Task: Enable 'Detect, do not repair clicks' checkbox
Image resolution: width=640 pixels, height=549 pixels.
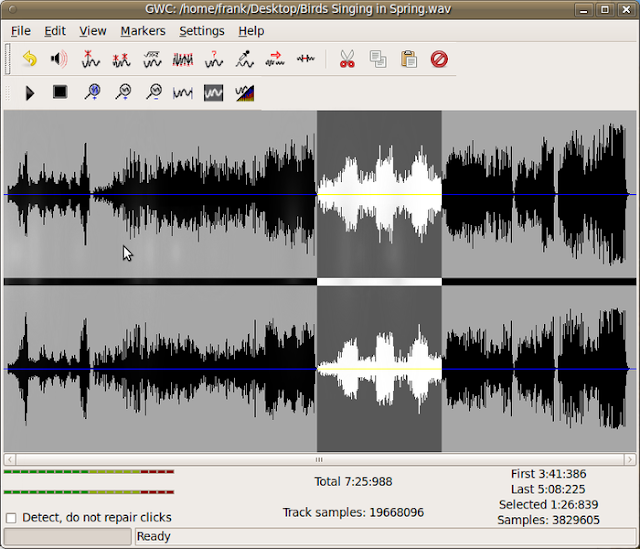Action: pos(11,518)
